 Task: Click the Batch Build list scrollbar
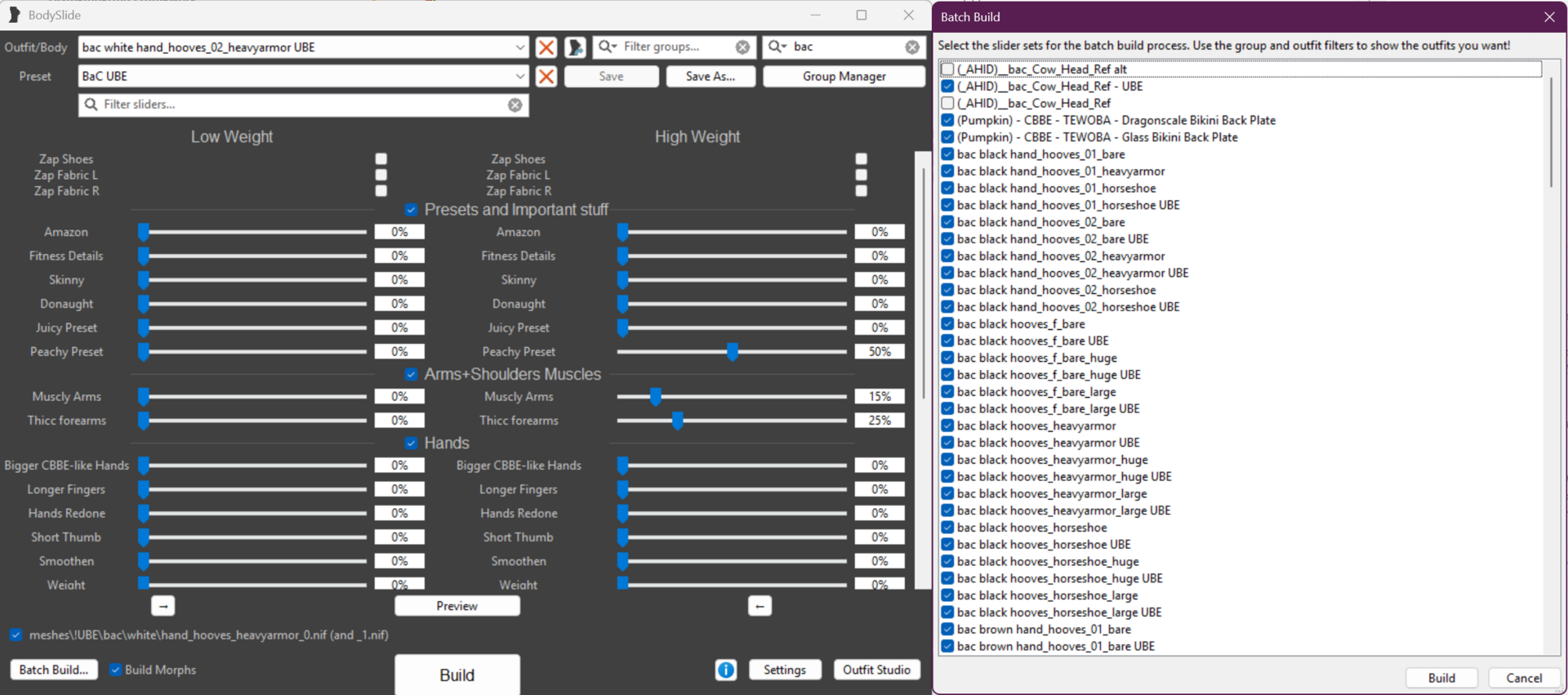point(1550,132)
